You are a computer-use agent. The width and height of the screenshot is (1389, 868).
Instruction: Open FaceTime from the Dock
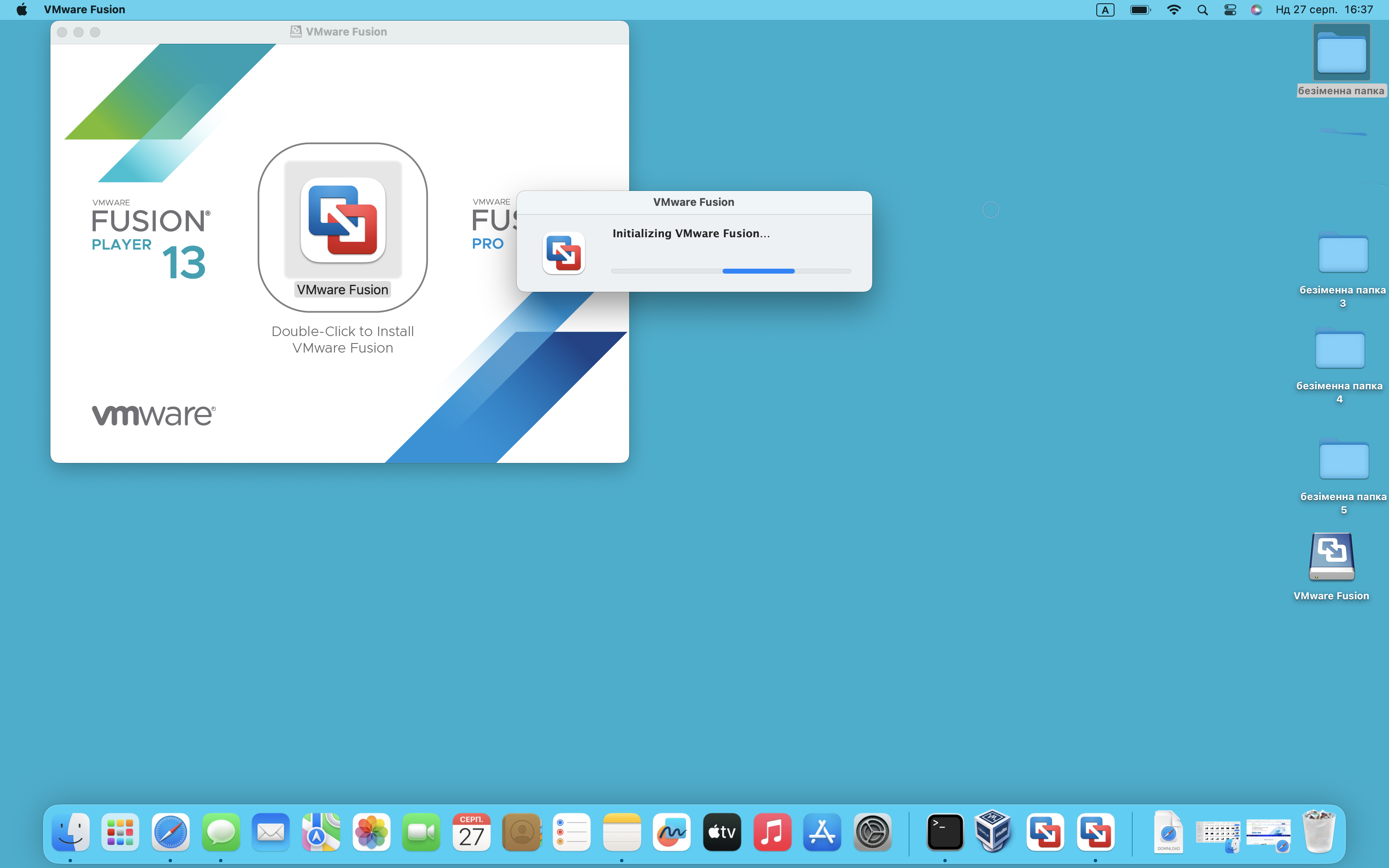pos(421,831)
